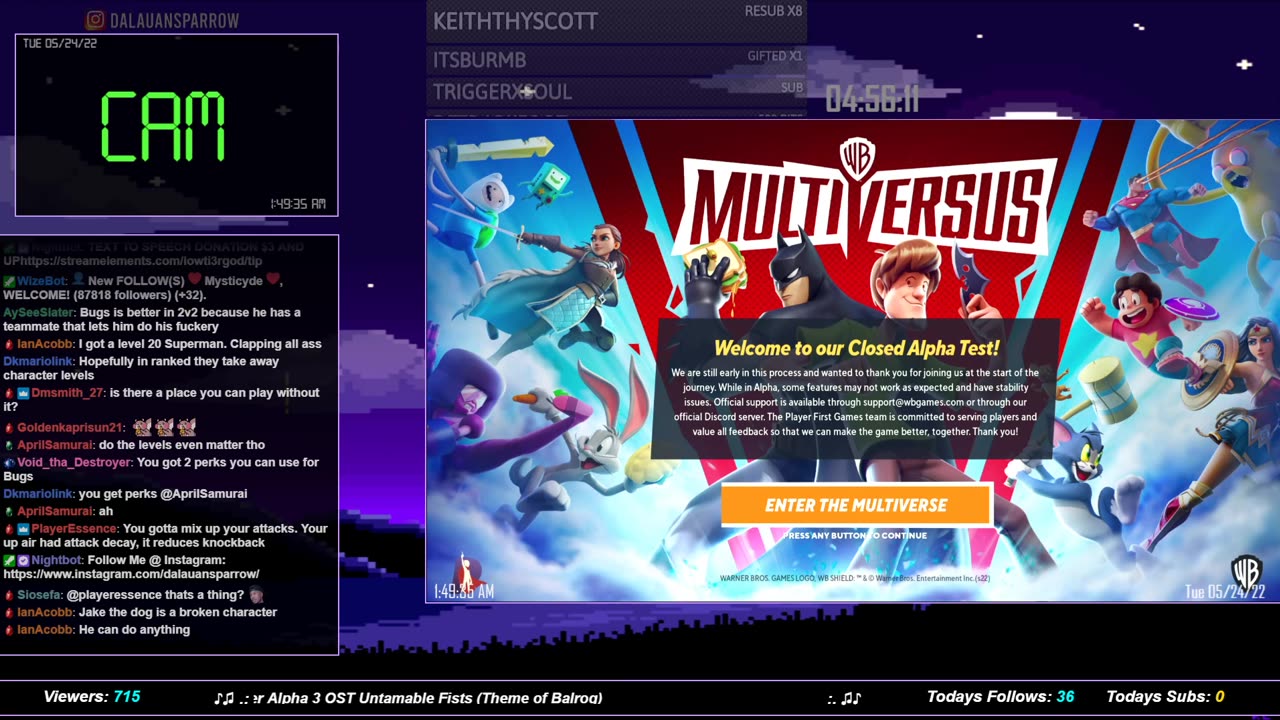Click the follower person icon in WizeBot's message

77,281
